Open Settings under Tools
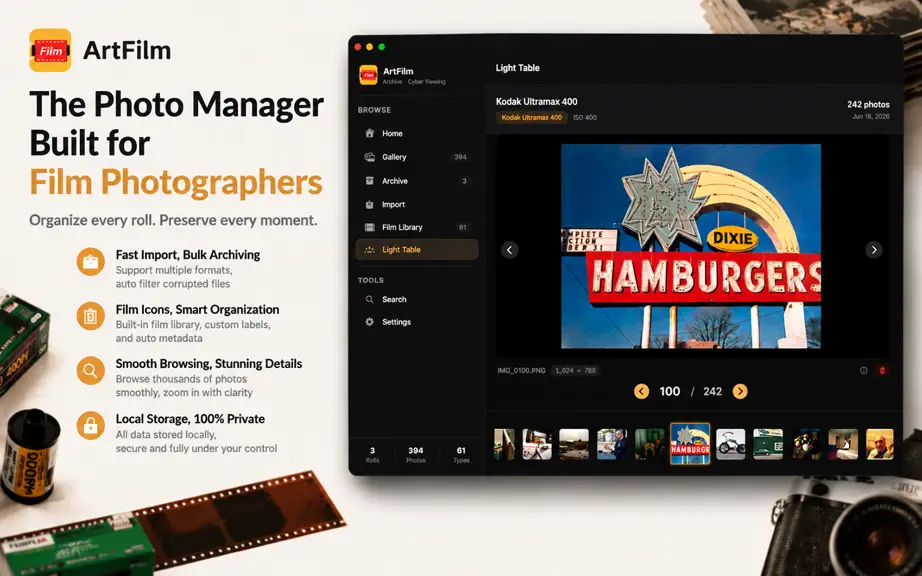Viewport: 922px width, 576px height. (x=417, y=322)
